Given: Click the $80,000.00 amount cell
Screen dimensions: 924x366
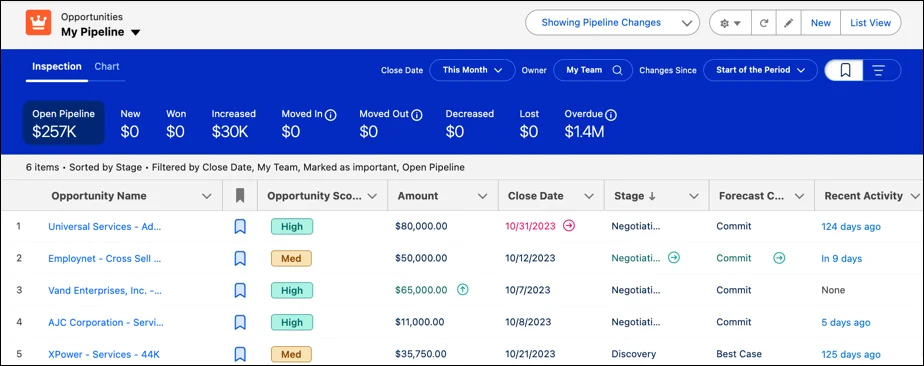Looking at the screenshot, I should tap(421, 226).
